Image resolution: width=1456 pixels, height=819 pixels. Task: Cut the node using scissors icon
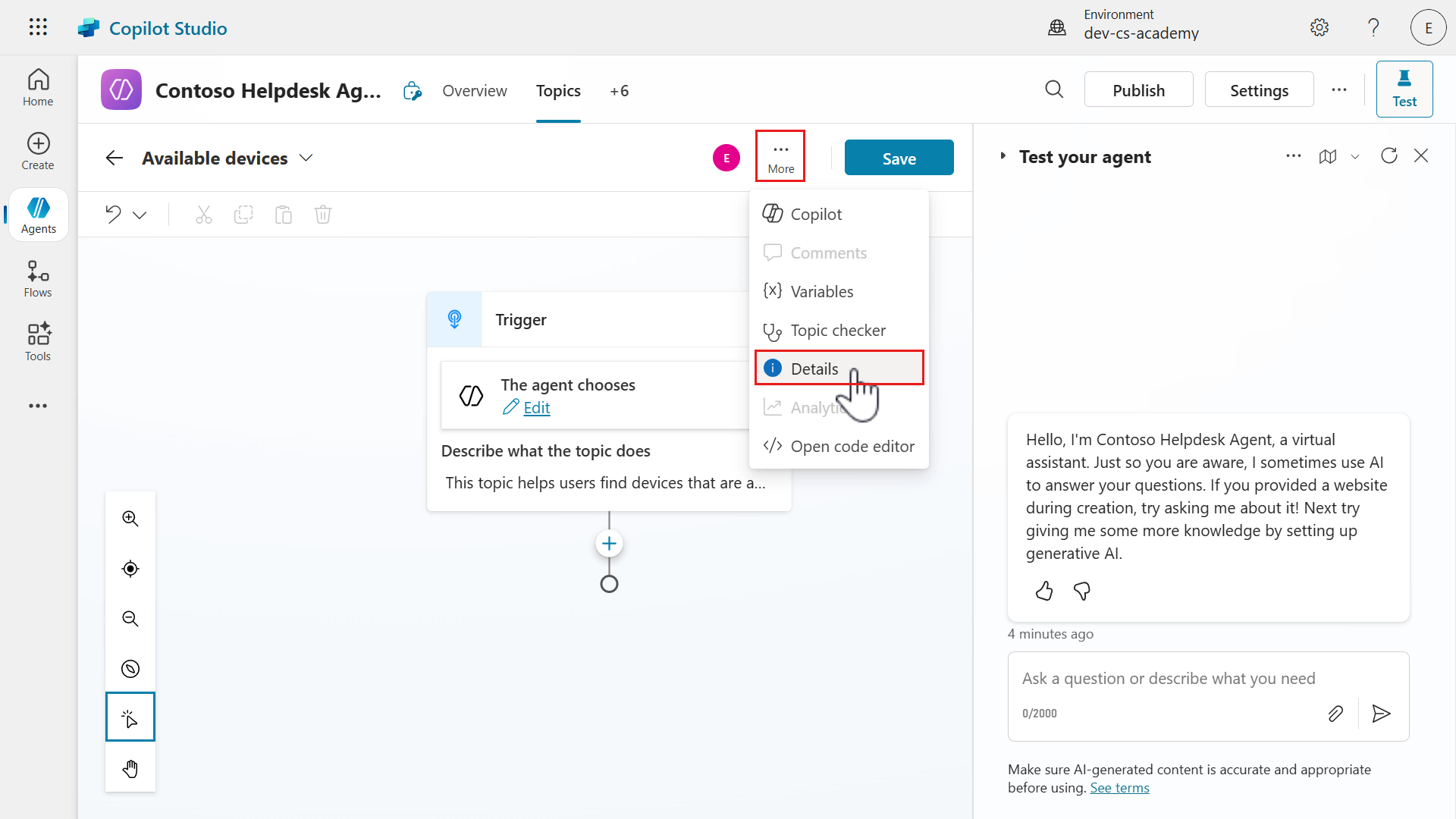203,215
